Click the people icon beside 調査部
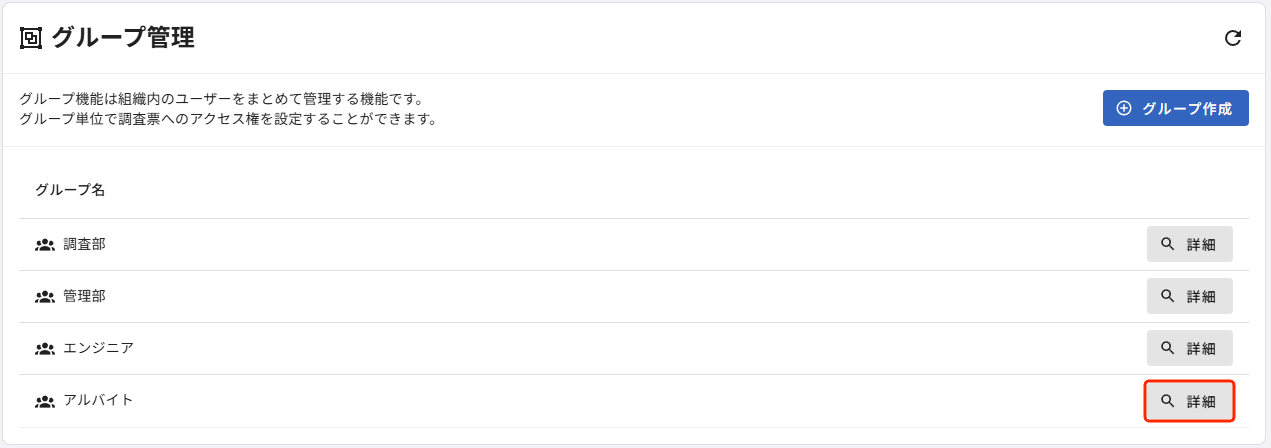1271x448 pixels. pyautogui.click(x=44, y=244)
